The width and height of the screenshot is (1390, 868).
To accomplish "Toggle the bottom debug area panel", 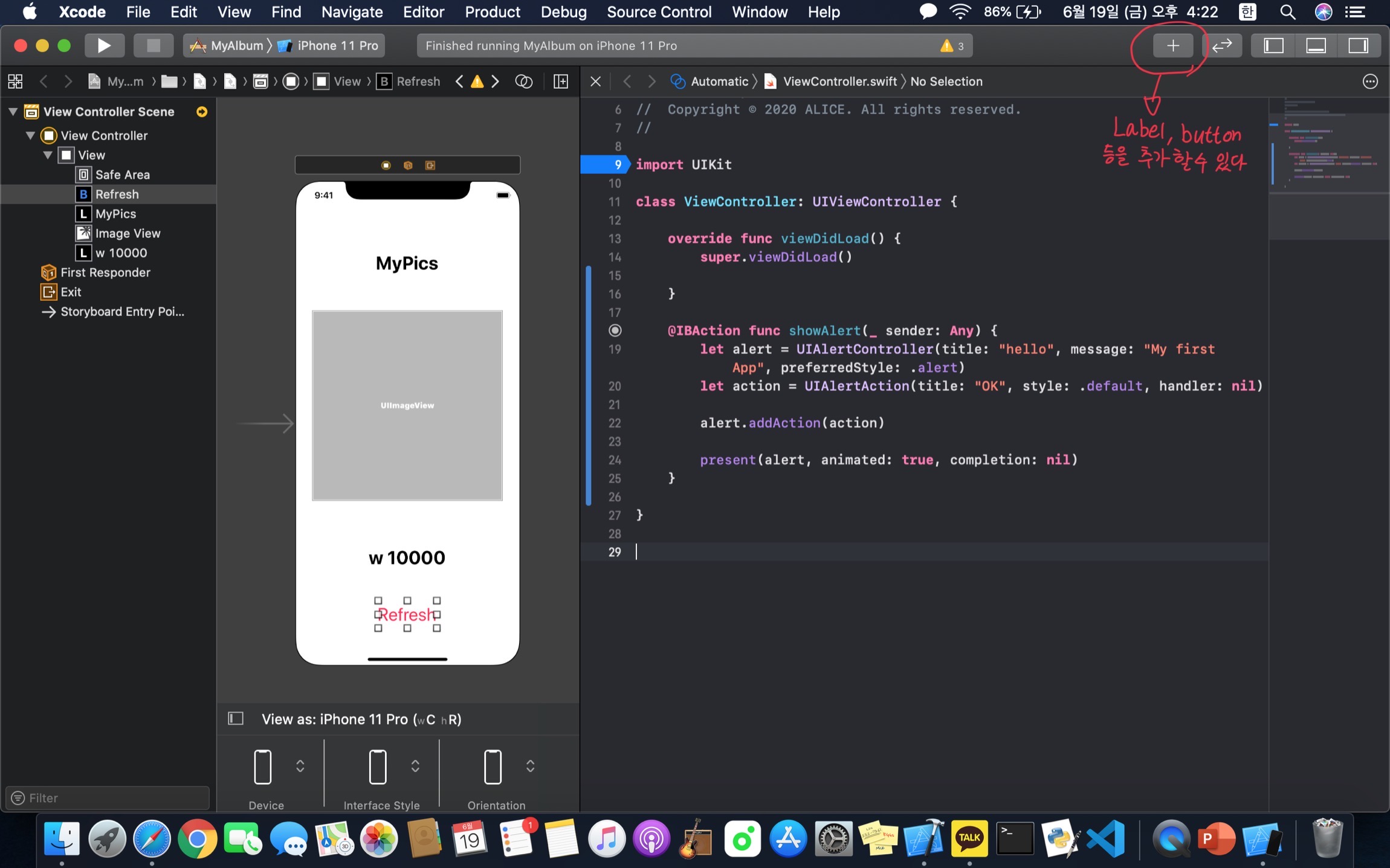I will [1316, 46].
